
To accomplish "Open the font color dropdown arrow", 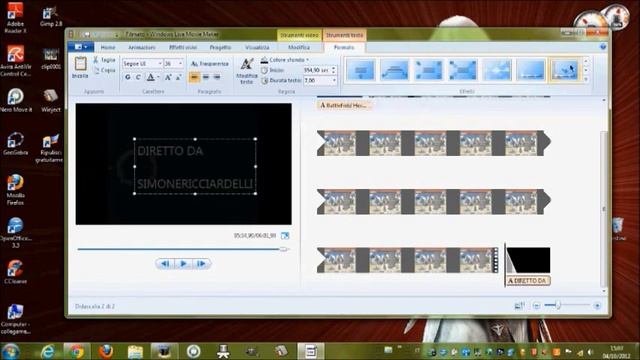I will click(x=158, y=77).
